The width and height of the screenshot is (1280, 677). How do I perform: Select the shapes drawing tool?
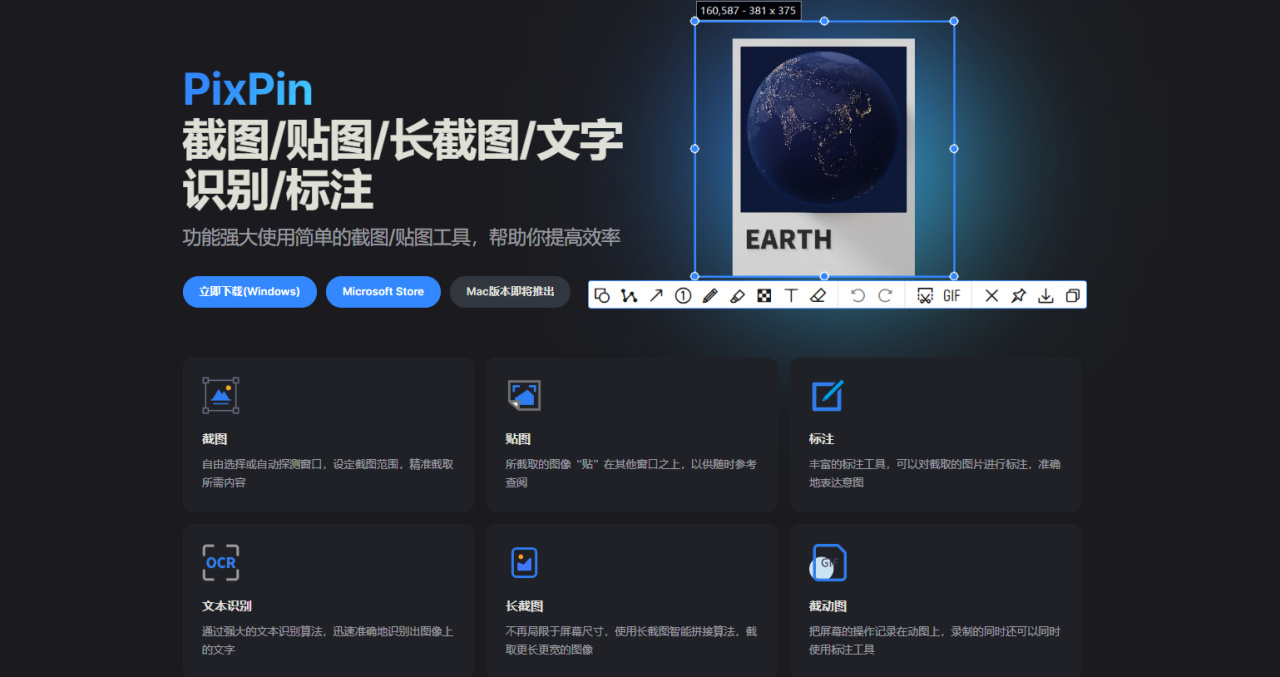(x=602, y=295)
